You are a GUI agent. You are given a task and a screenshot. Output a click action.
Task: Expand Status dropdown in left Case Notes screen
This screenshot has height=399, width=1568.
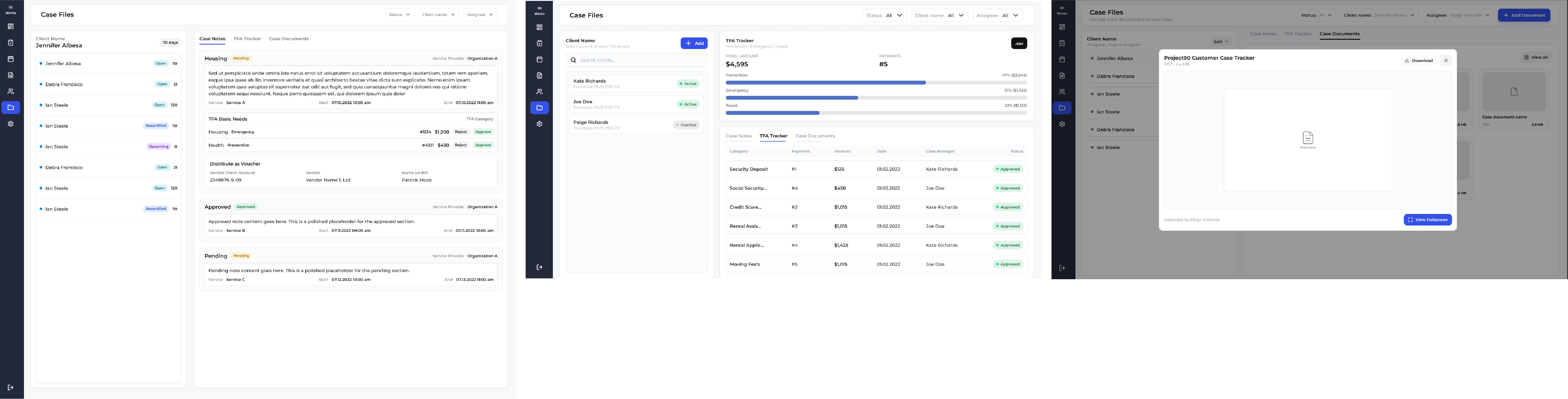[400, 15]
